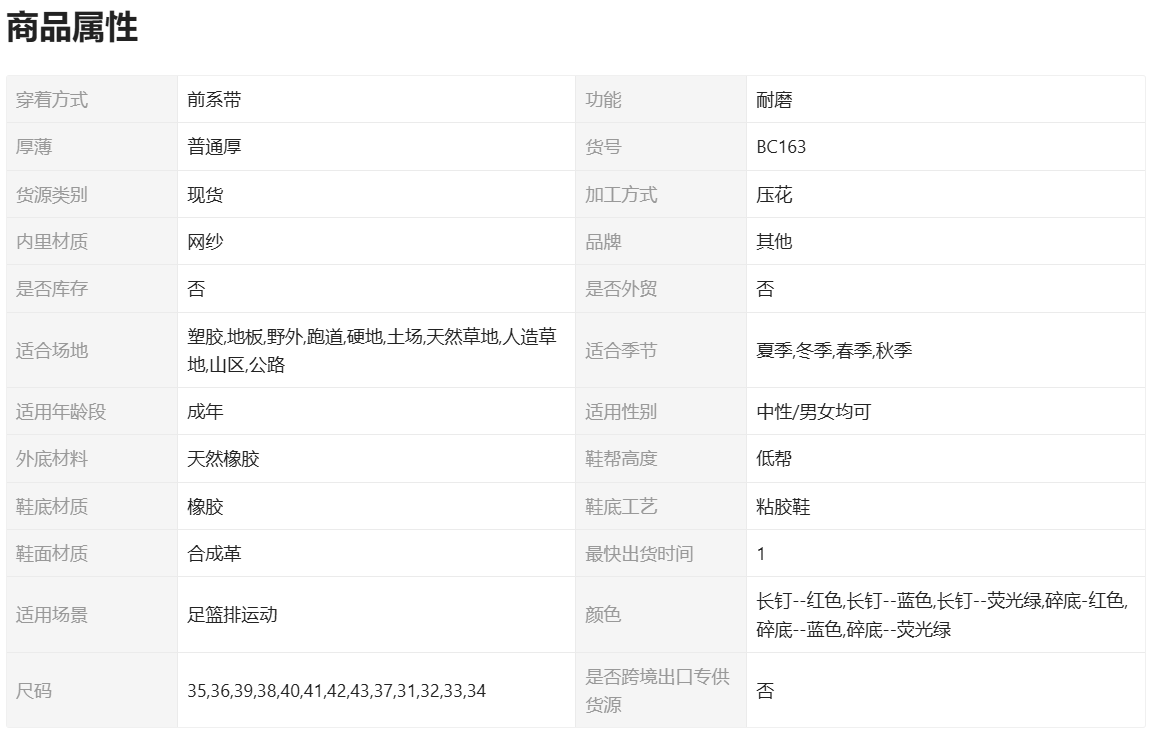Click the 商品属性 heading
1149x730 pixels.
tap(72, 28)
